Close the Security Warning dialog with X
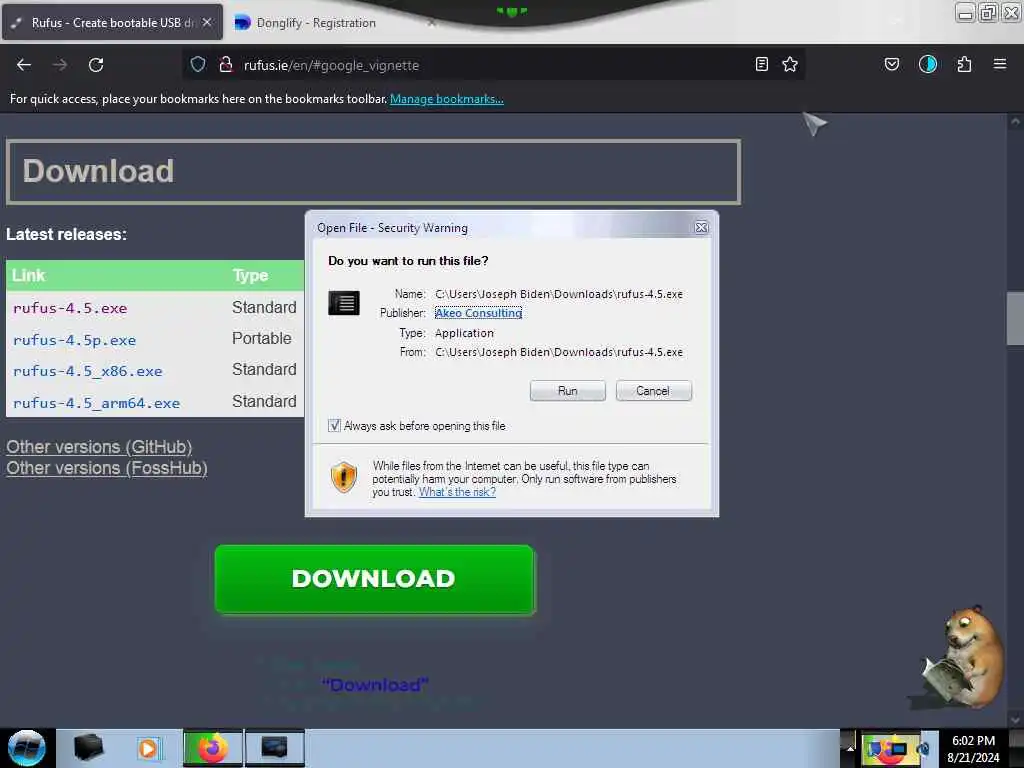Screen dimensions: 1024x768 pos(701,227)
